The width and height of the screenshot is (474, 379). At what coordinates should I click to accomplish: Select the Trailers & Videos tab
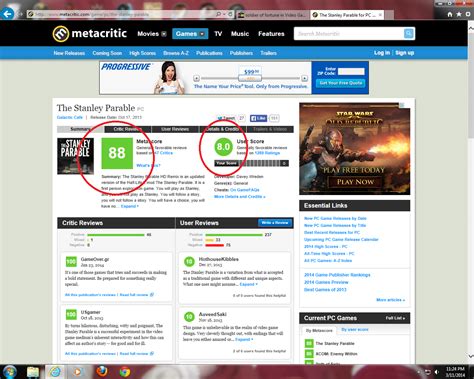(270, 129)
